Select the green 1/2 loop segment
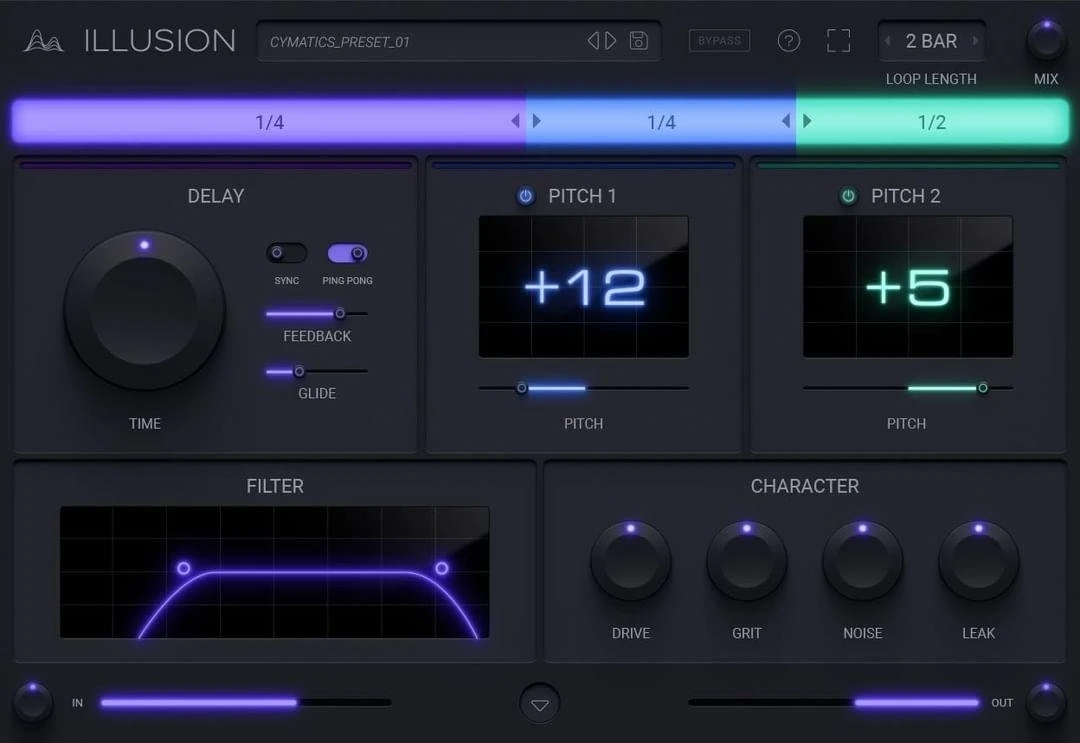Screen dimensions: 1080x743 click(932, 122)
